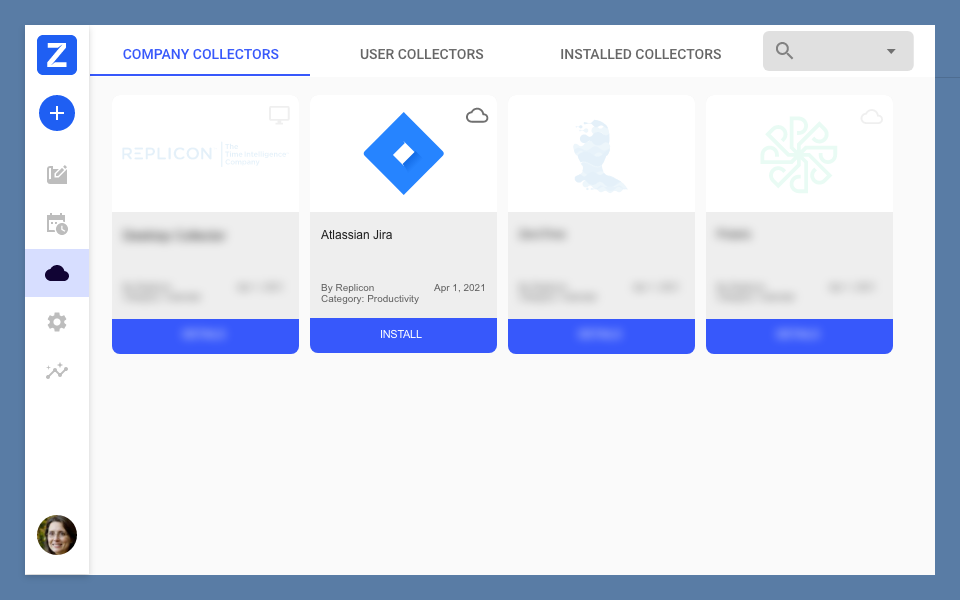The height and width of the screenshot is (600, 960).
Task: Click the 'Apr 1, 2021' date text
Action: point(459,288)
